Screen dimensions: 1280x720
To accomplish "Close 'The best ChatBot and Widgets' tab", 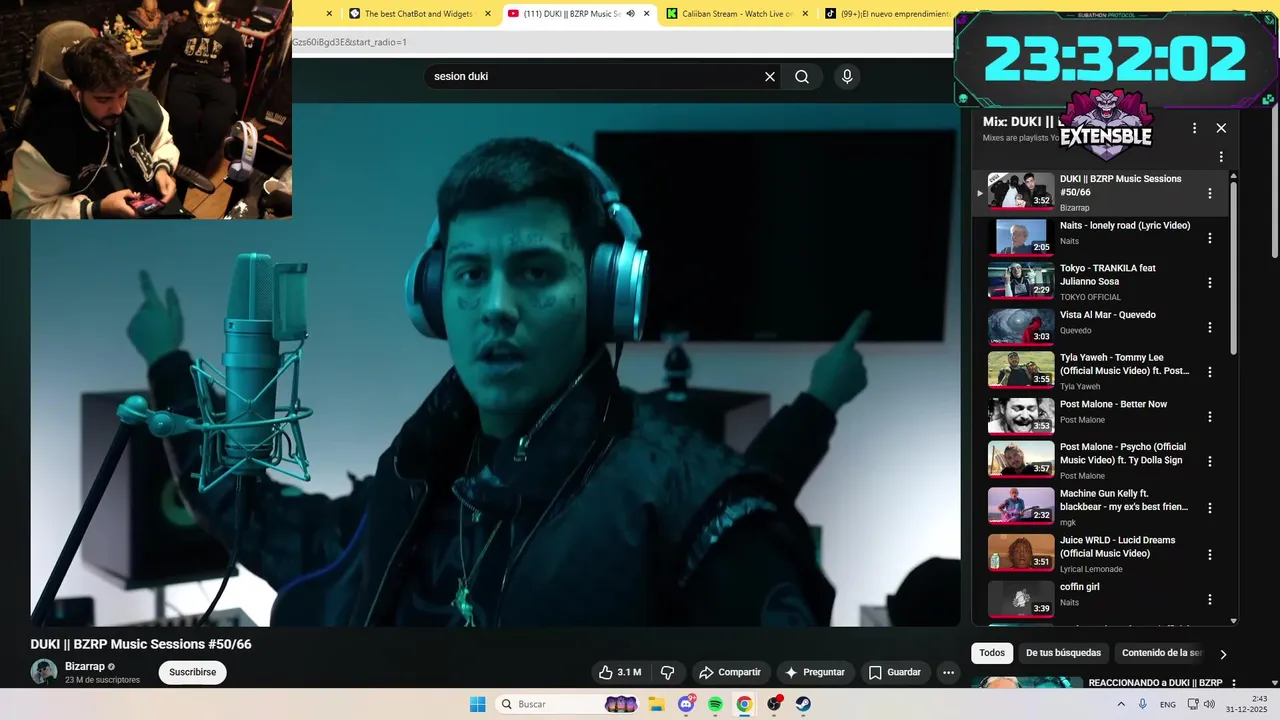I will pos(488,14).
